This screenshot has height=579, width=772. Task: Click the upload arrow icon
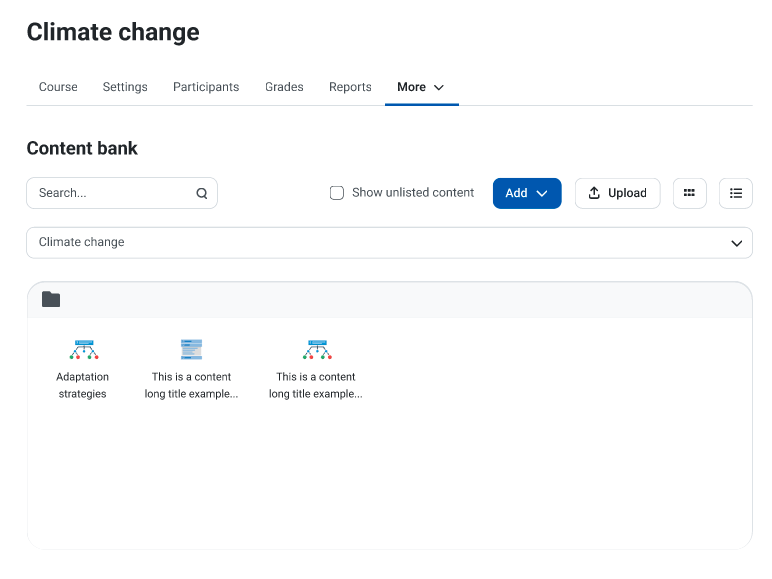tap(594, 193)
